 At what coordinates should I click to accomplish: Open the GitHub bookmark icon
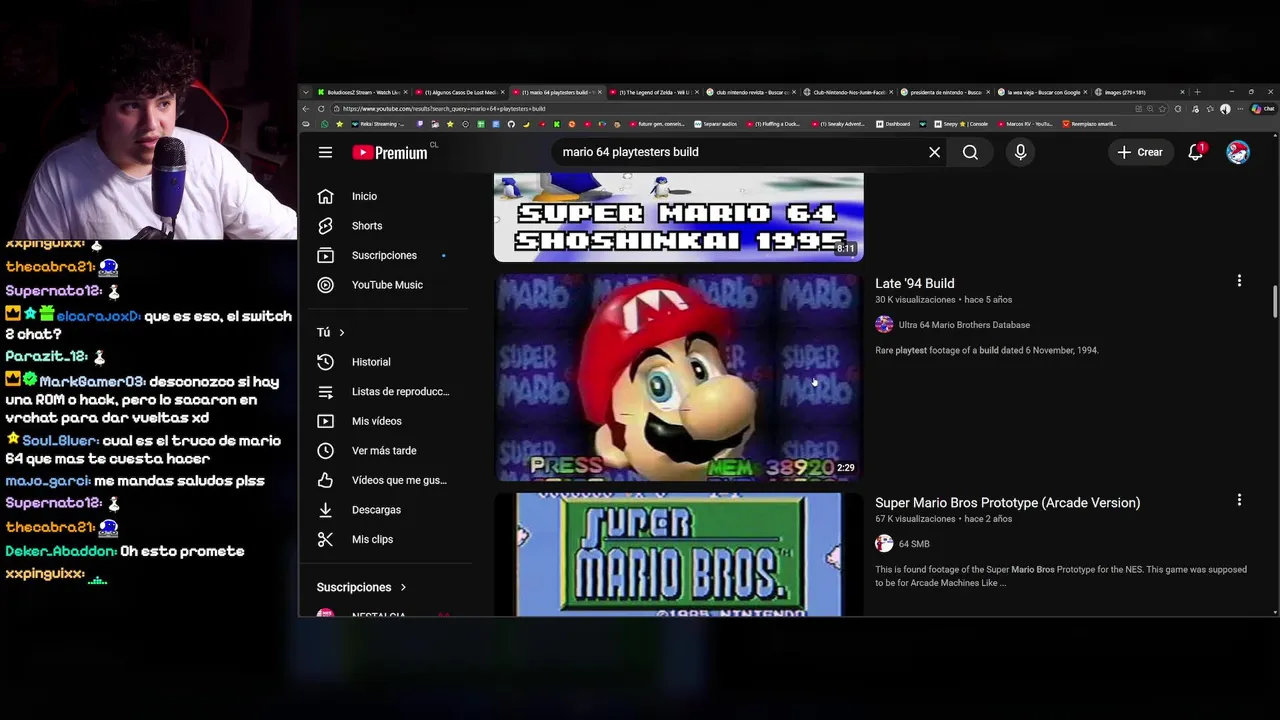[511, 124]
